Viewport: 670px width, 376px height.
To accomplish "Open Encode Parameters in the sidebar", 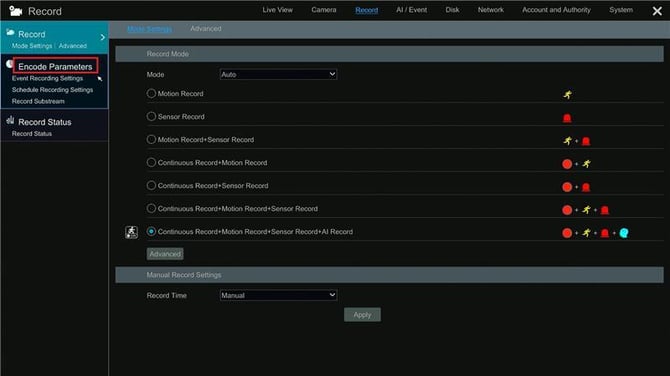I will [55, 67].
